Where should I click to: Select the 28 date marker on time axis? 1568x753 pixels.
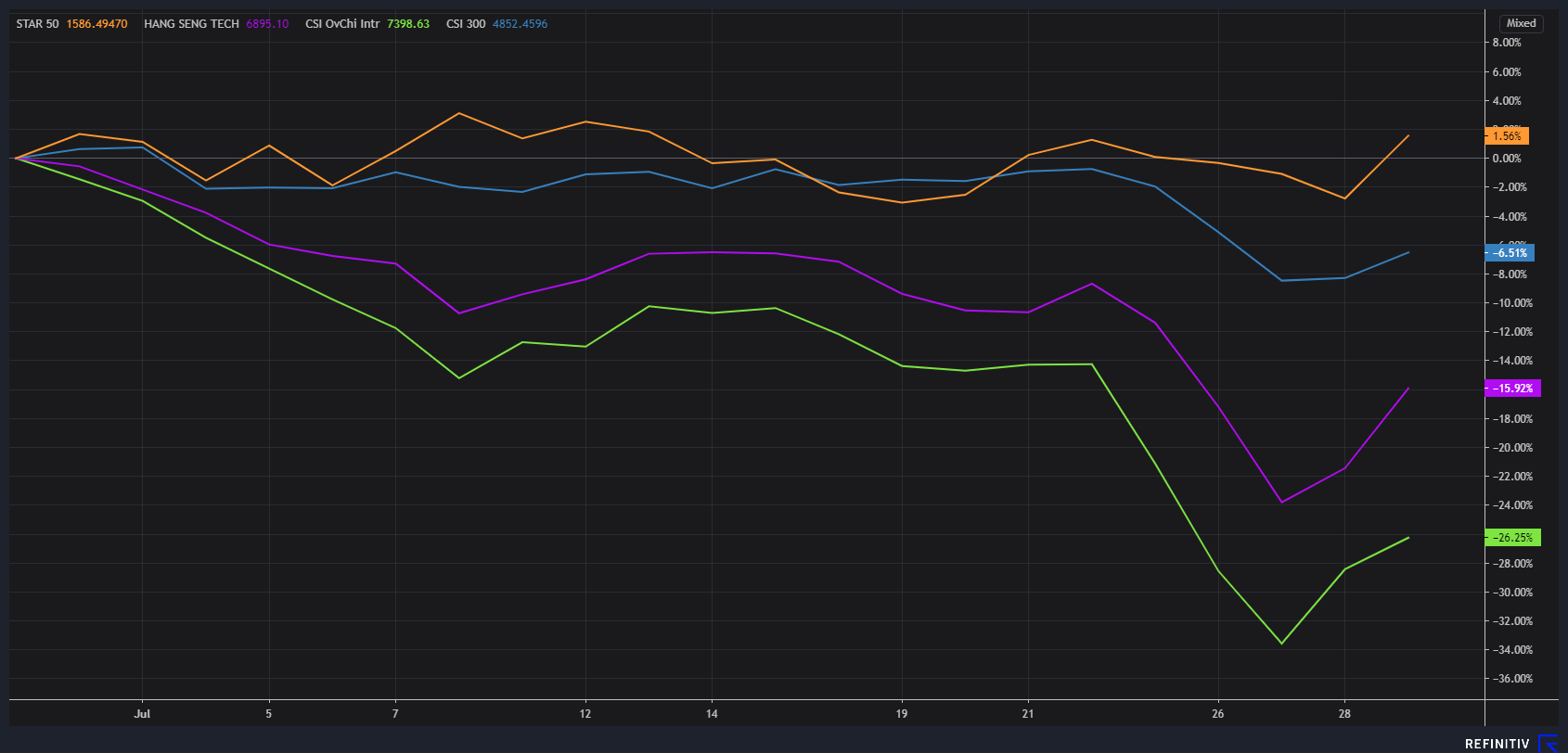coord(1344,714)
